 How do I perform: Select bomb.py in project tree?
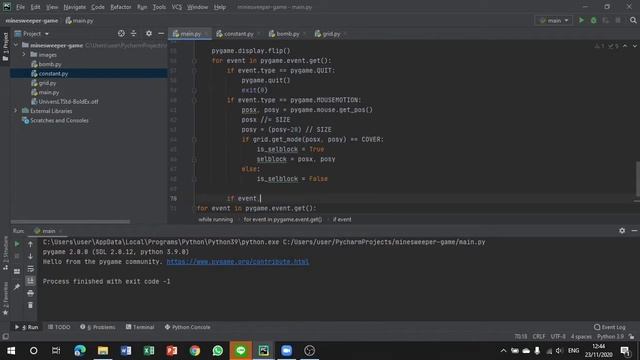[x=50, y=64]
